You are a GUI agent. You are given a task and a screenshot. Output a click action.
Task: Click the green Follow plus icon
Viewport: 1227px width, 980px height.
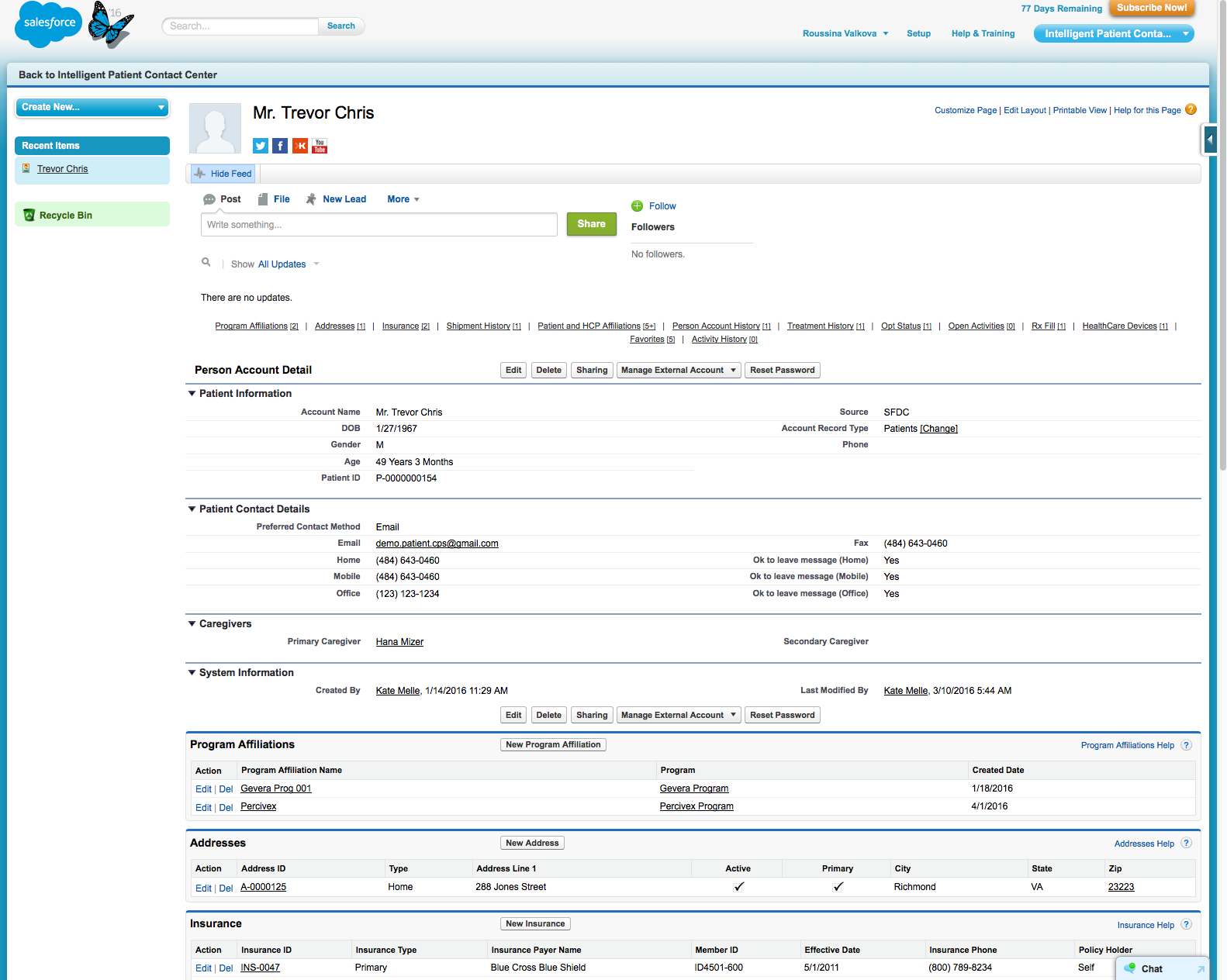click(x=638, y=206)
